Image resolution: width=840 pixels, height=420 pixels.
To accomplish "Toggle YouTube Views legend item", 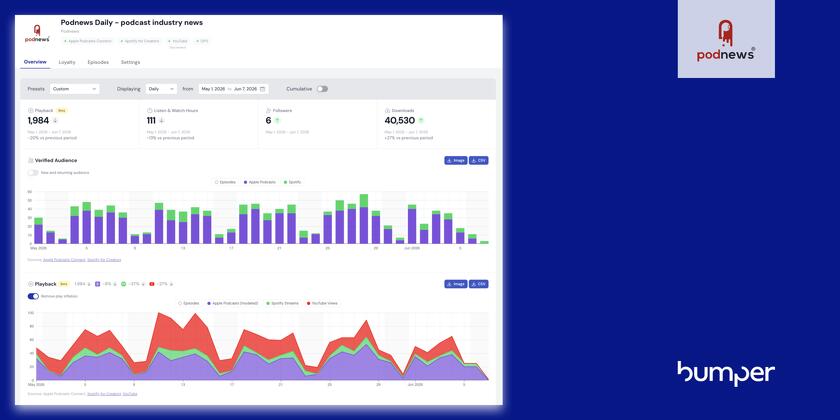I will pos(322,303).
